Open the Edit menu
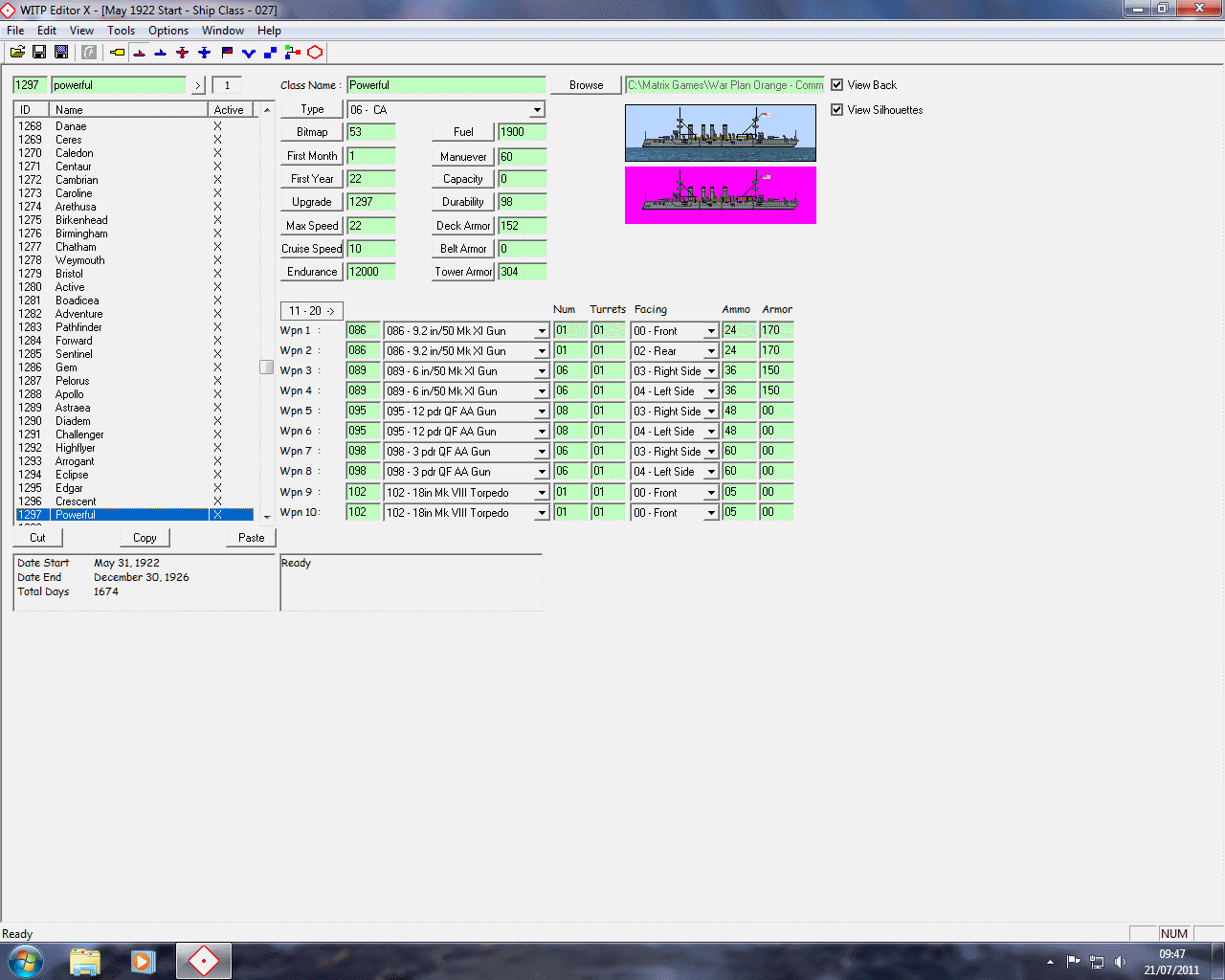Screen dimensions: 1225x980 point(47,31)
